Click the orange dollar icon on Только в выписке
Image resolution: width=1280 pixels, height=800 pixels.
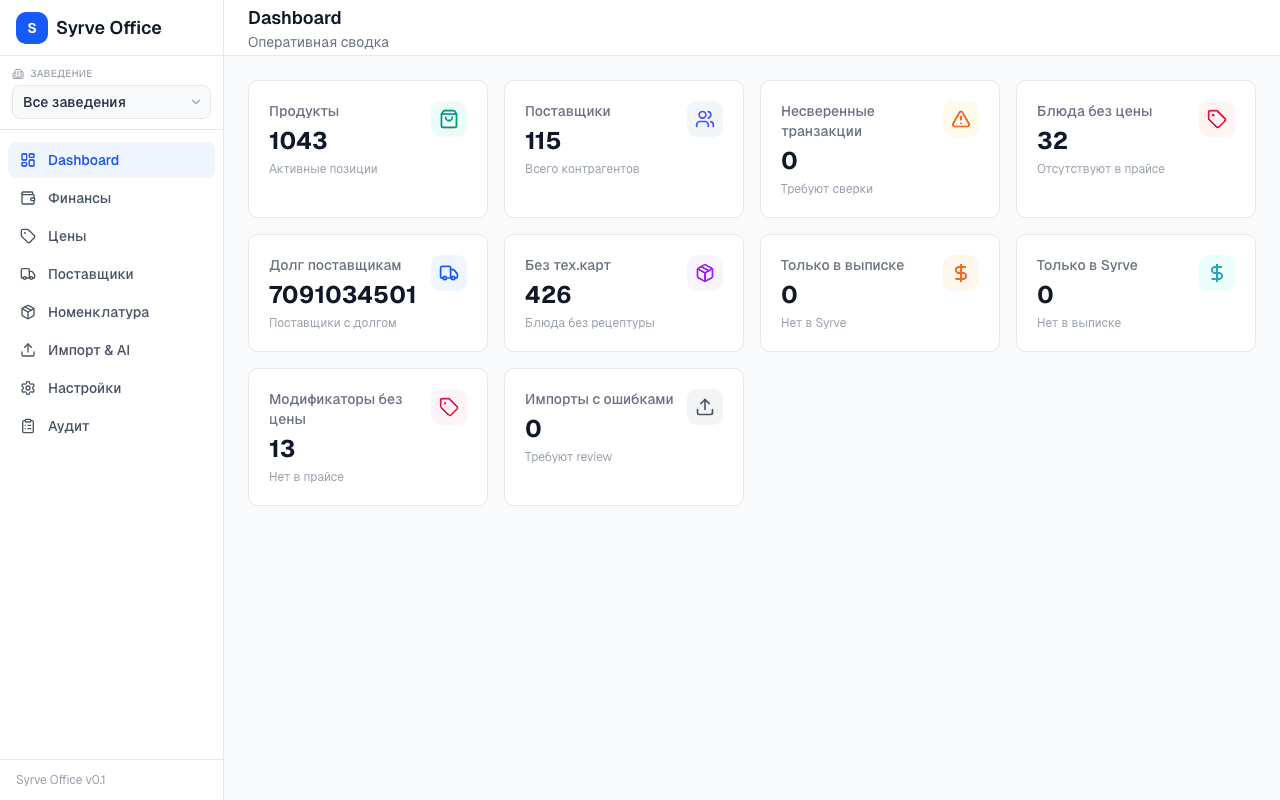click(961, 273)
